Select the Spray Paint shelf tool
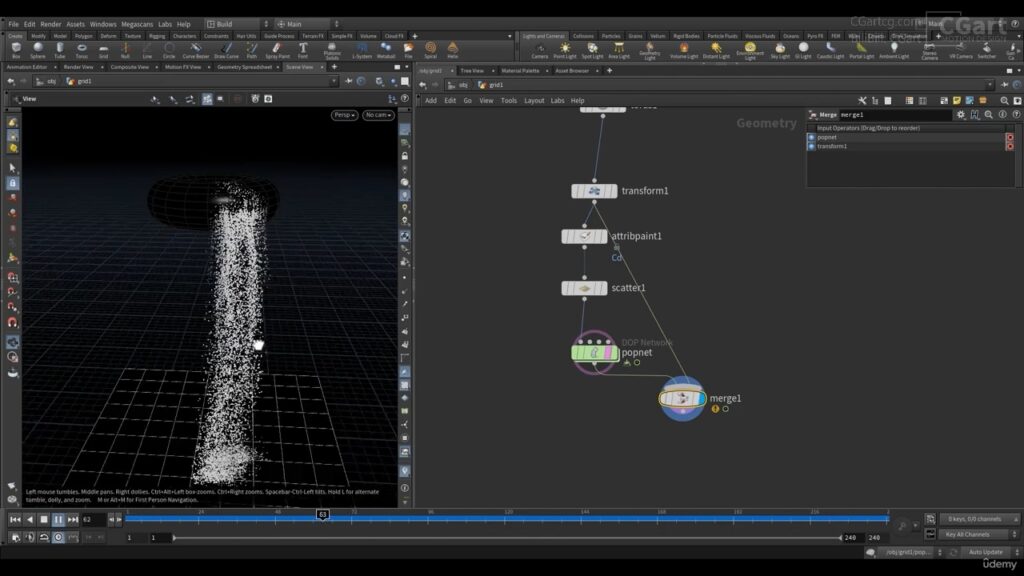Viewport: 1024px width, 576px height. (277, 50)
